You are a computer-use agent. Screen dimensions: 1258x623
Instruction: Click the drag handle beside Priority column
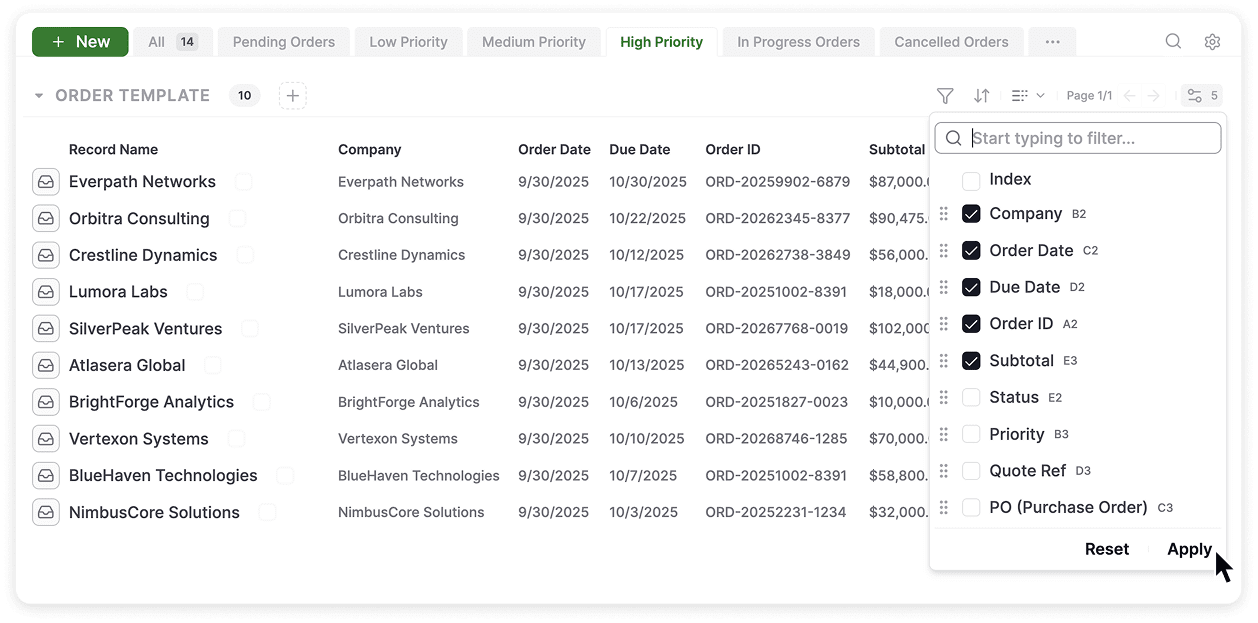click(x=944, y=434)
